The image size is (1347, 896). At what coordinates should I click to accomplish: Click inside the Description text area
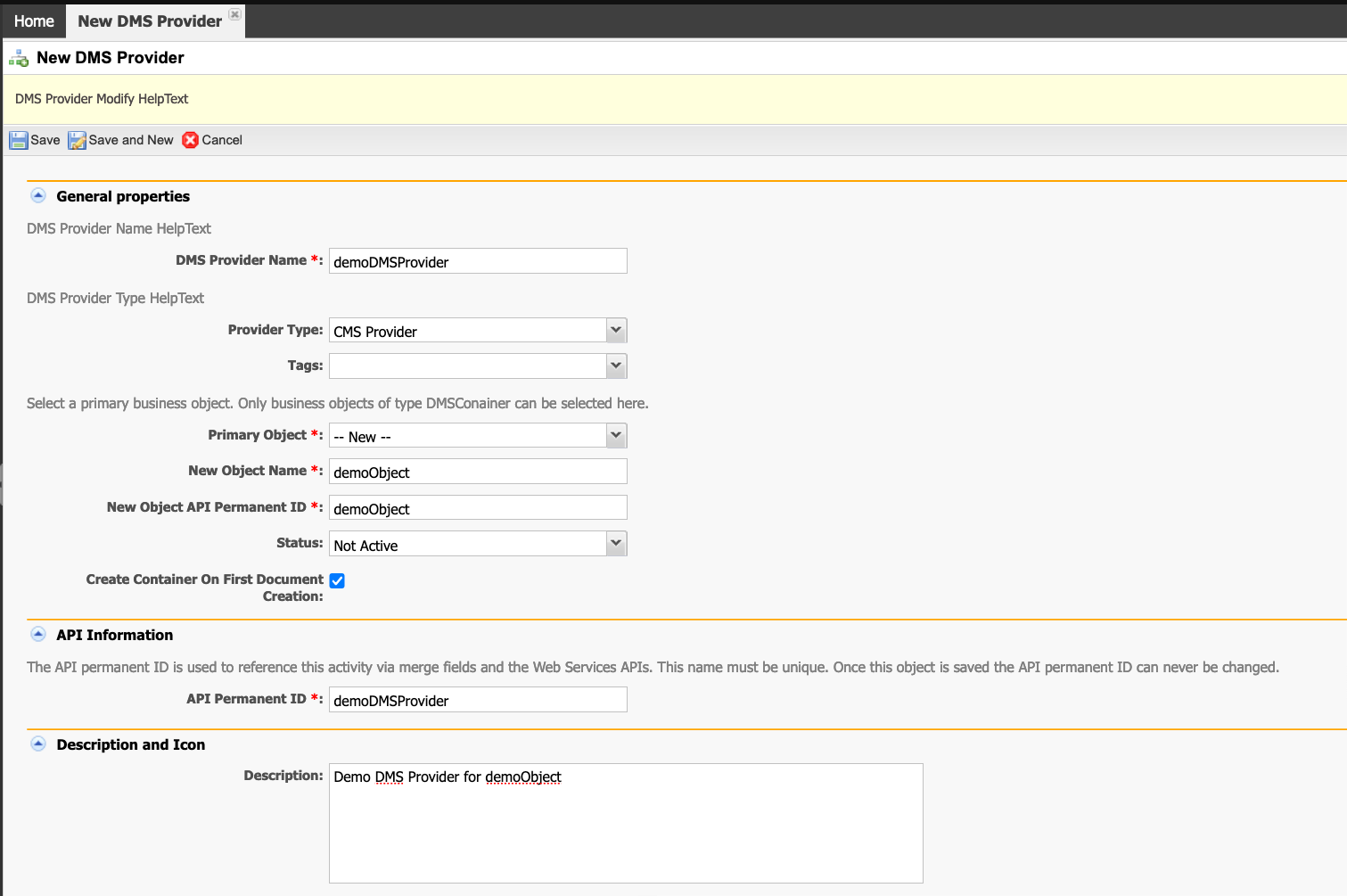pos(626,823)
